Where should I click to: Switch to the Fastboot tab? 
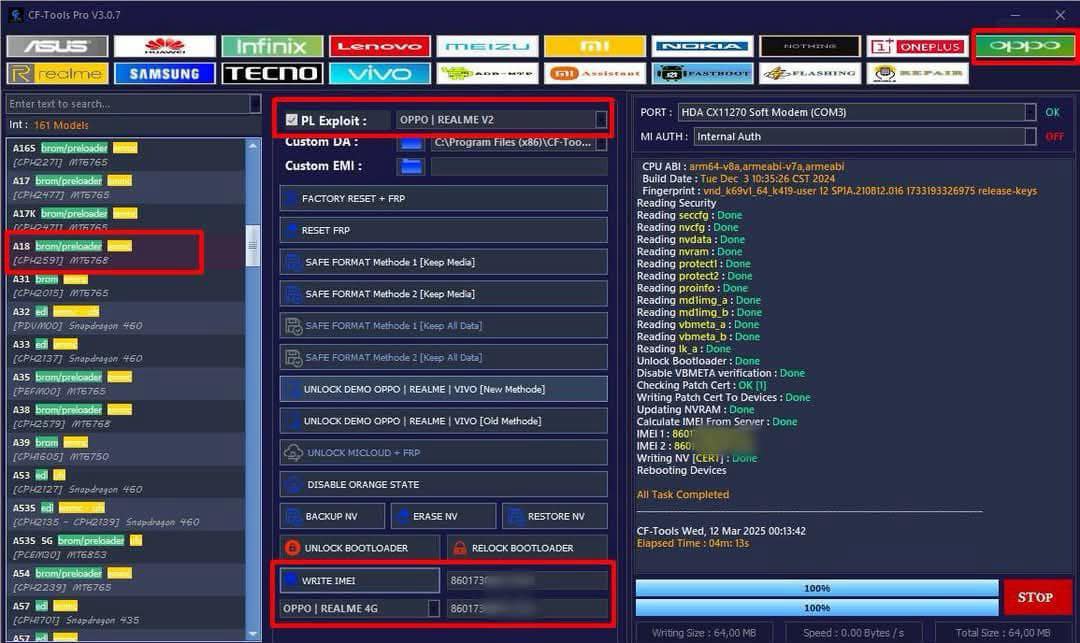[703, 73]
